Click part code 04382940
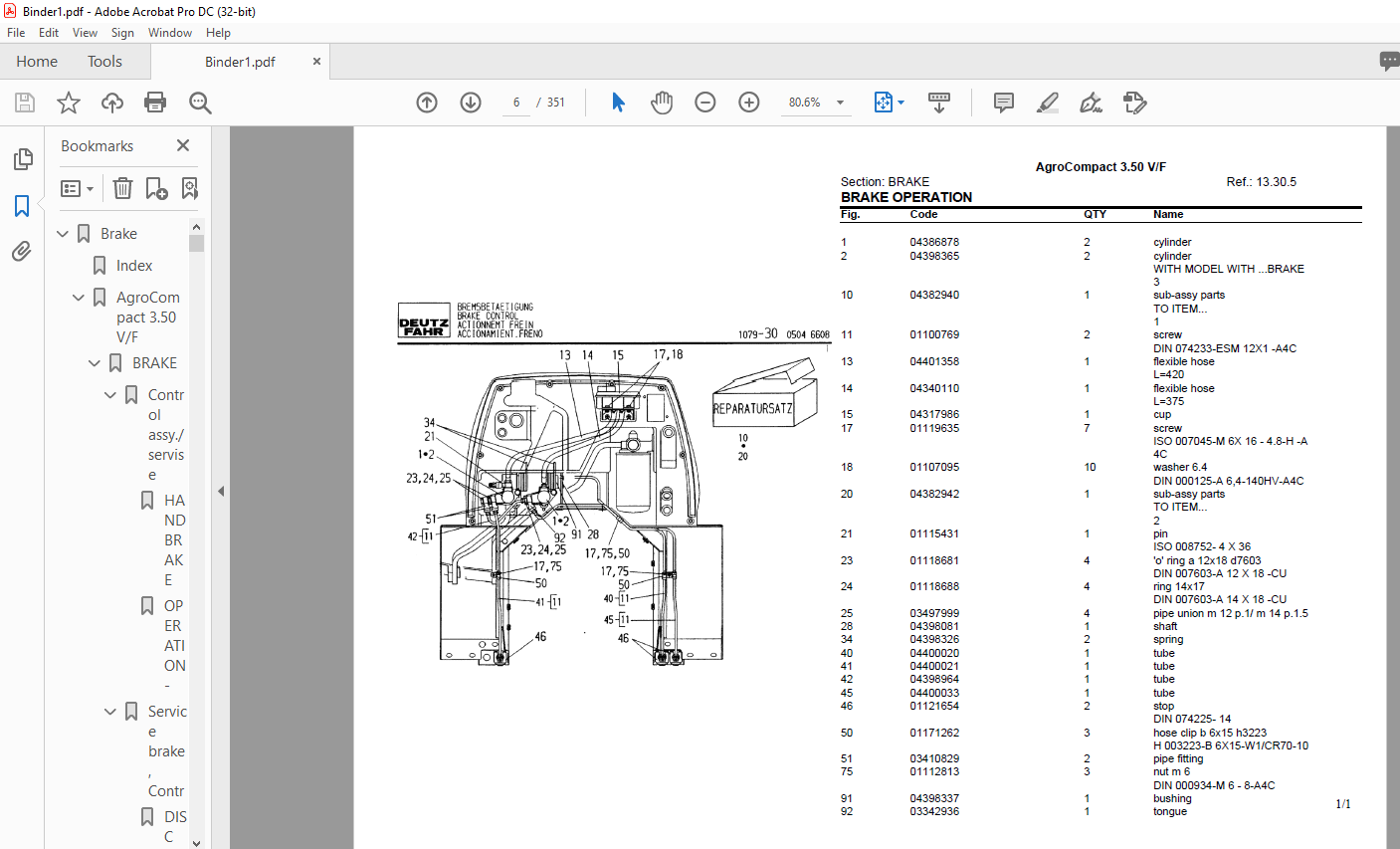The width and height of the screenshot is (1400, 849). tap(934, 295)
